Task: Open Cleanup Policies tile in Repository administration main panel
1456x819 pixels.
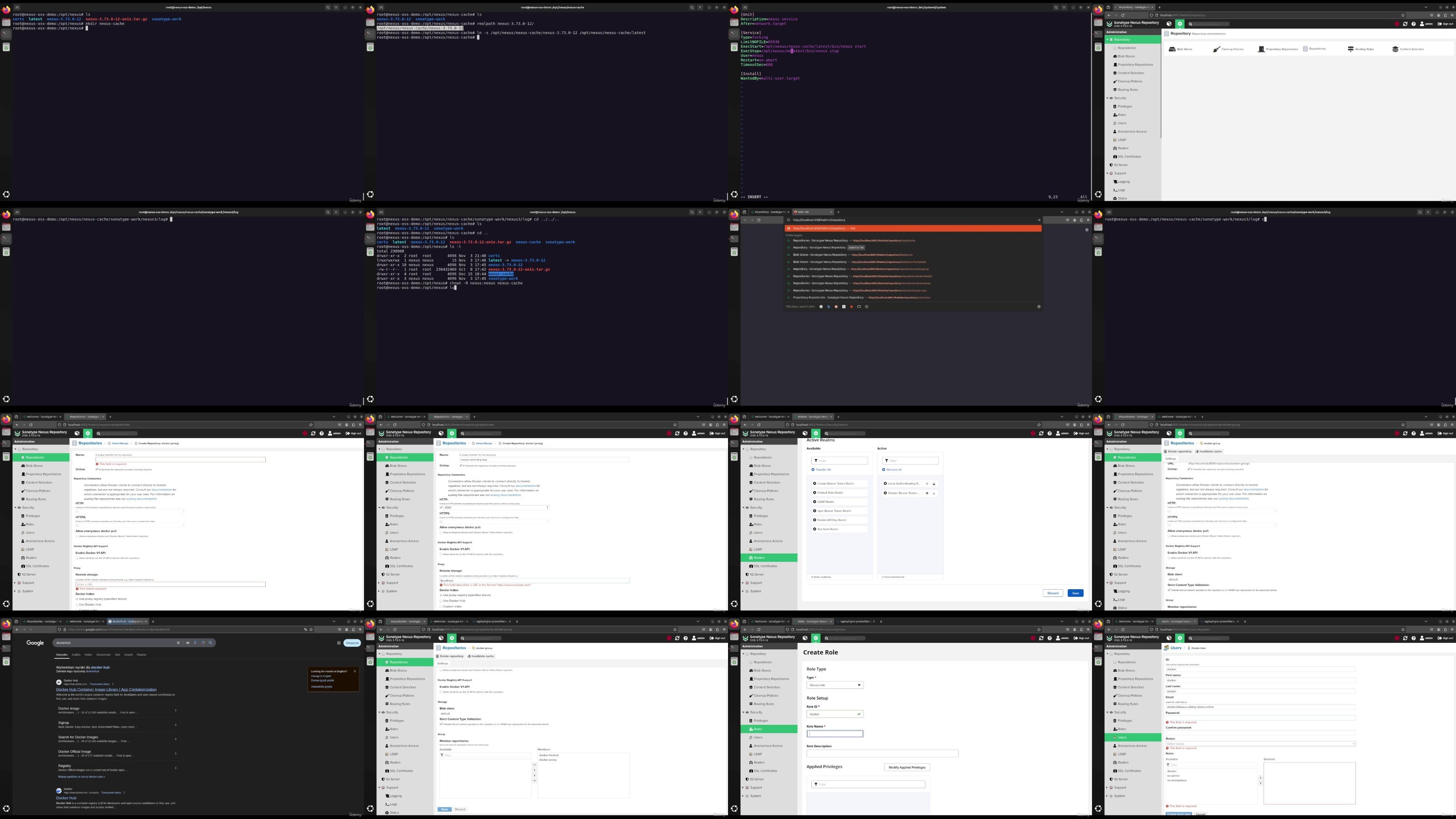Action: 1228,49
